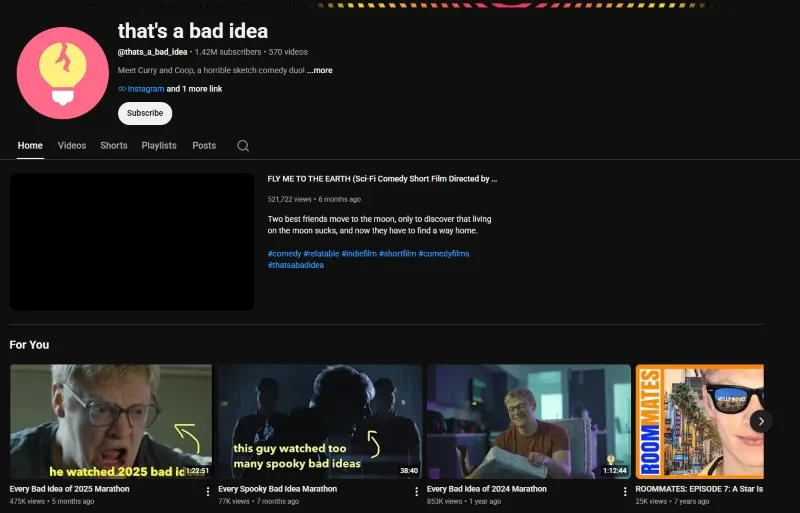Click the '1.42M subscribers' text

(228, 52)
